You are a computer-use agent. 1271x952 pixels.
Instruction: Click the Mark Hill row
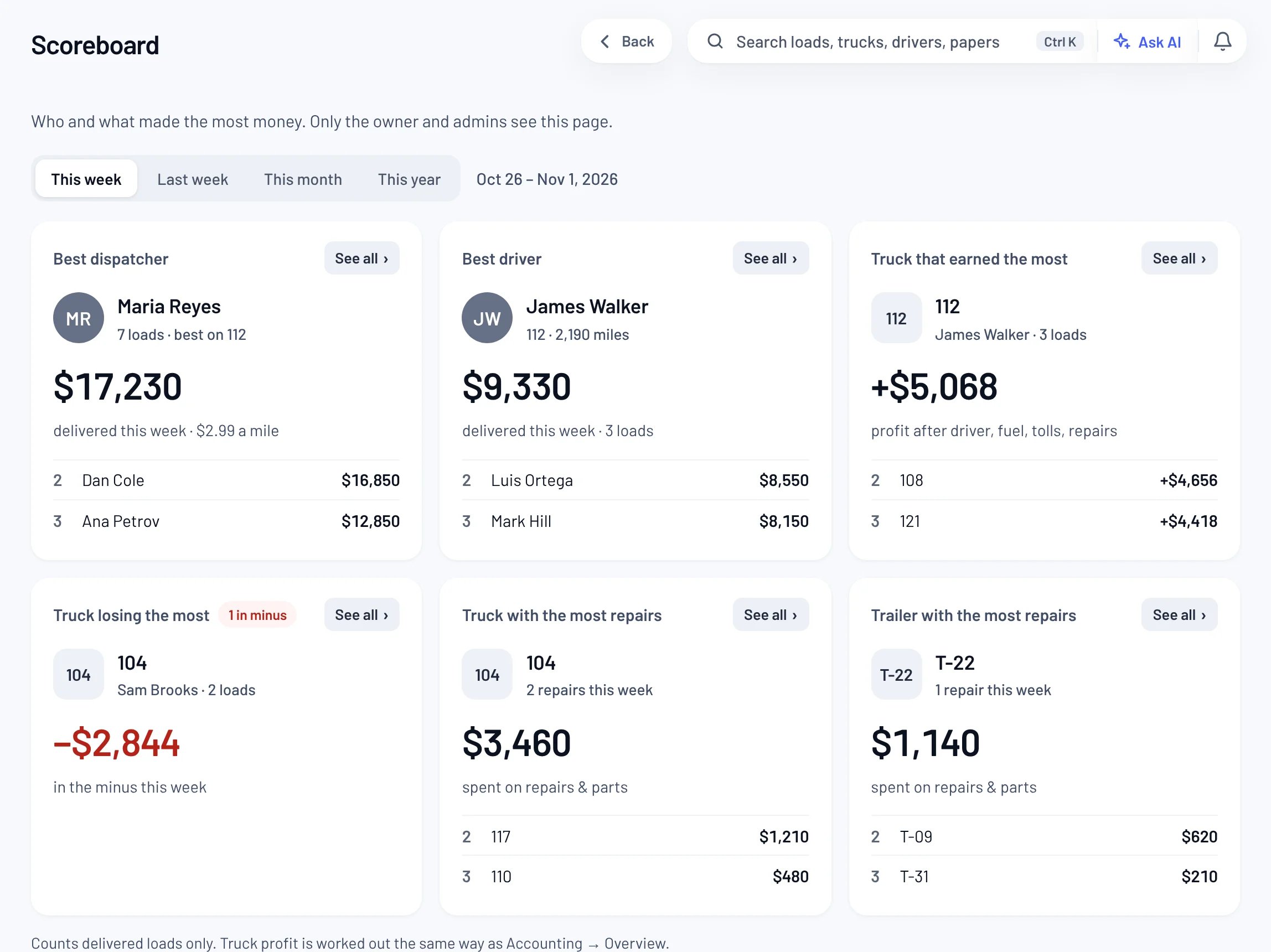(x=635, y=521)
